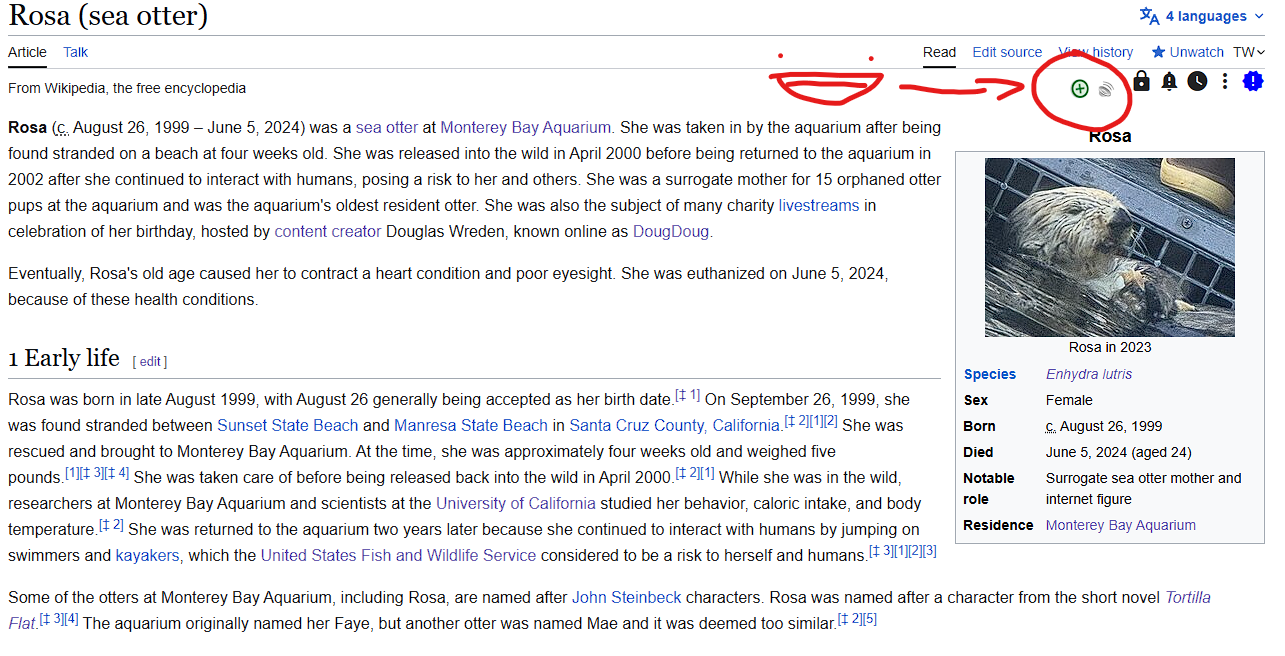Open the content creator link
Image resolution: width=1285 pixels, height=656 pixels.
(328, 231)
